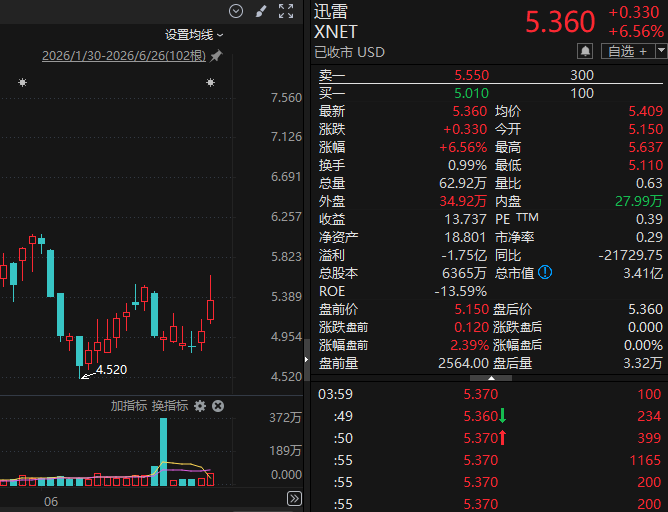Open dropdown arrow next to 自选 button
Image resolution: width=668 pixels, height=512 pixels.
tap(662, 51)
